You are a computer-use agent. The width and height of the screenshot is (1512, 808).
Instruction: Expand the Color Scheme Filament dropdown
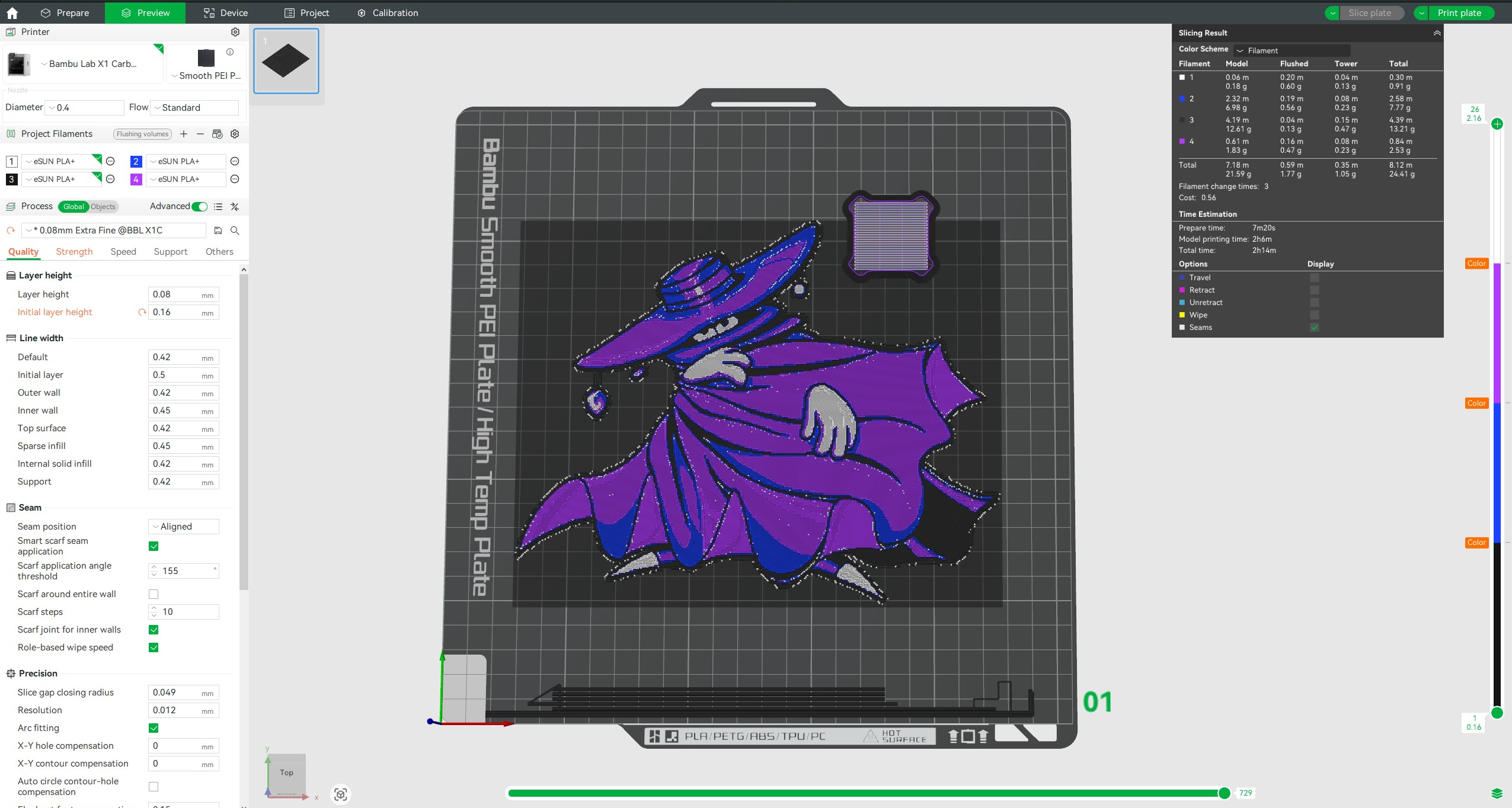point(1292,50)
